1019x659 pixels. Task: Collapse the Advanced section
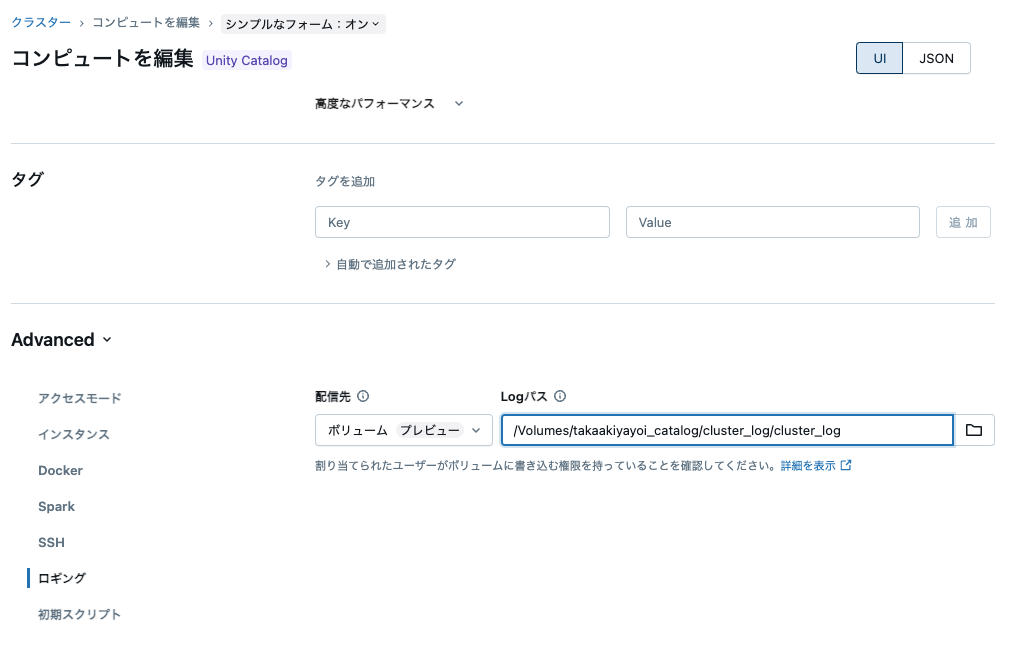pos(62,339)
